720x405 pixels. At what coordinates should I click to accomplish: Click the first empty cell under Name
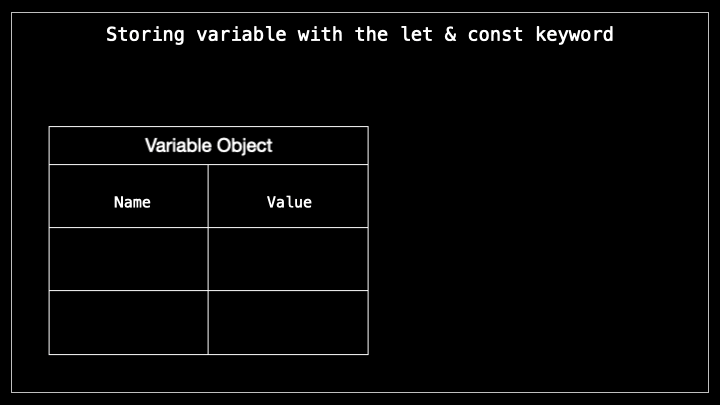tap(129, 259)
